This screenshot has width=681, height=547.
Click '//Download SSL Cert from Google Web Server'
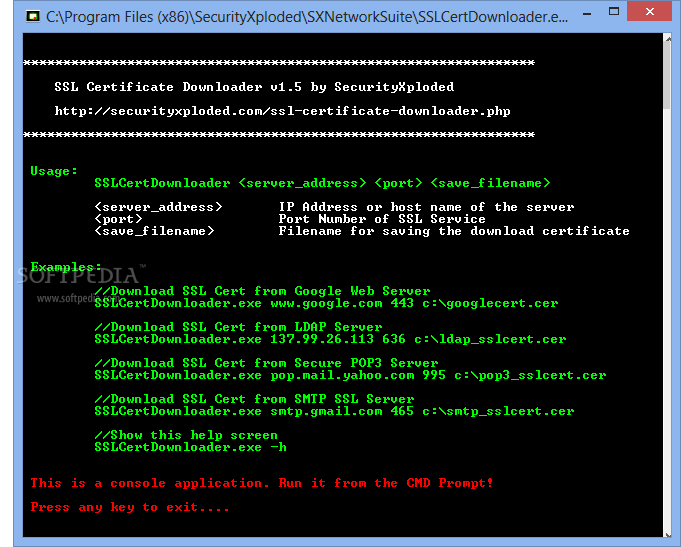(262, 291)
